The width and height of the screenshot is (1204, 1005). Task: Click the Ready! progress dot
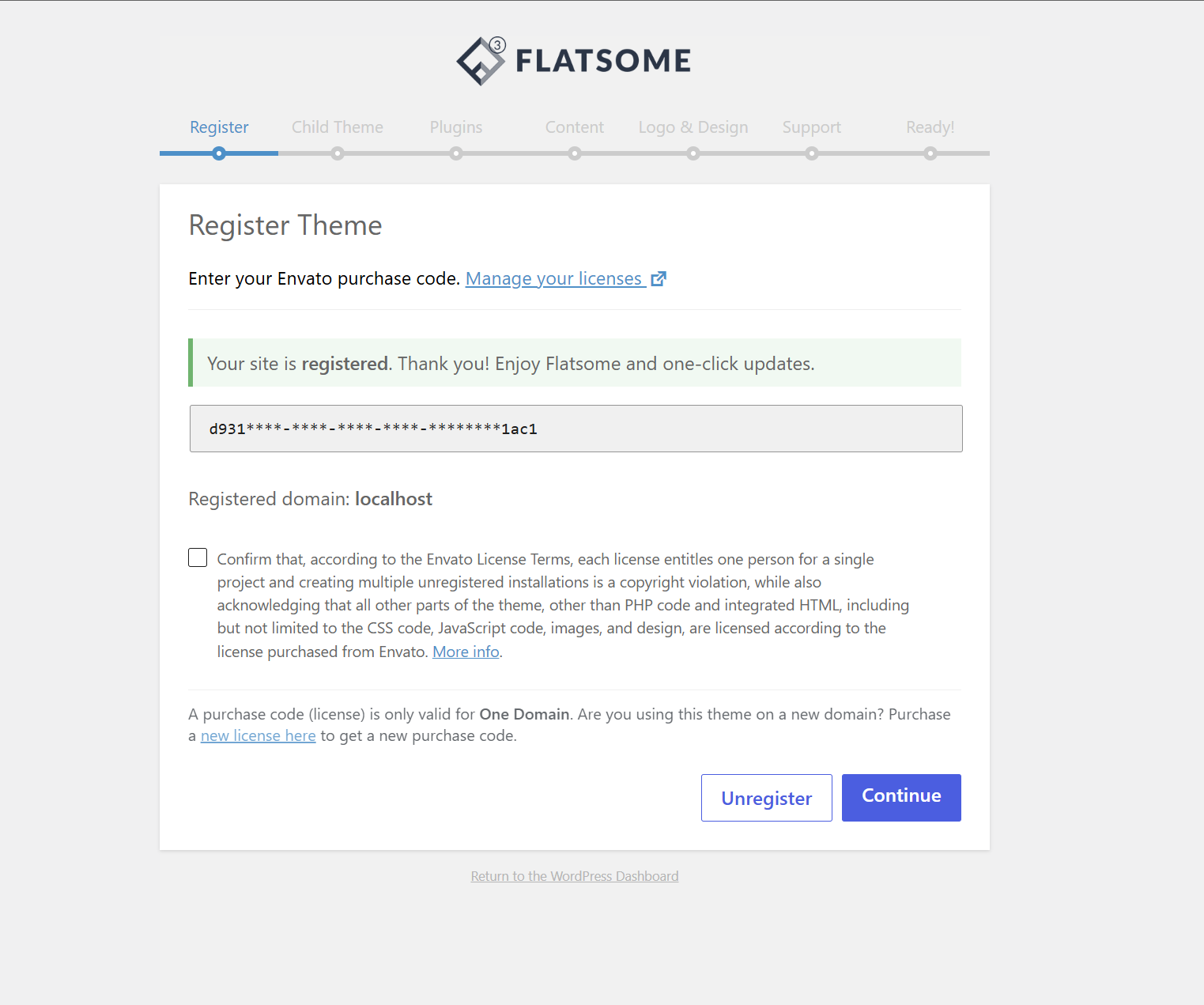click(x=930, y=153)
